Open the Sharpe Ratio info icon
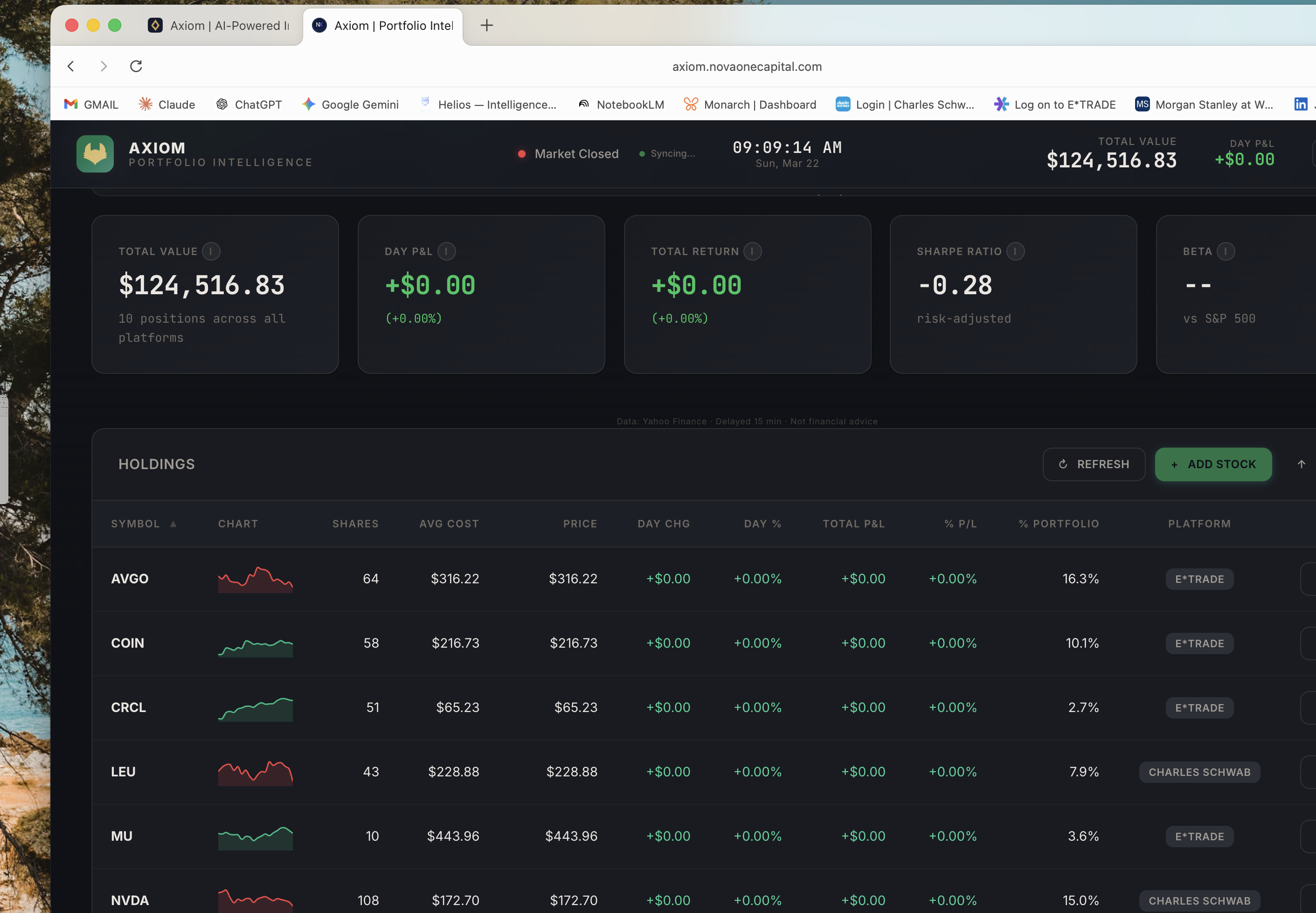Image resolution: width=1316 pixels, height=913 pixels. click(x=1015, y=251)
